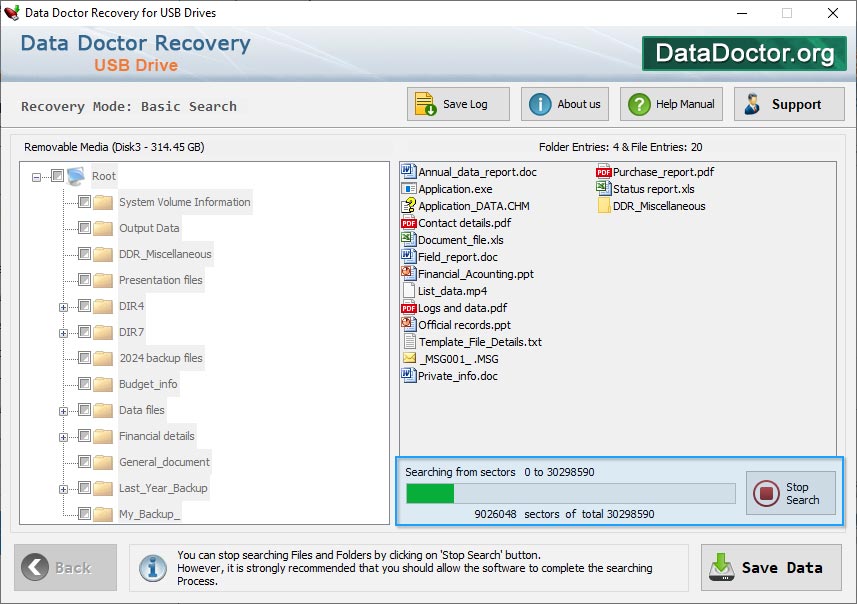Select the Application.exe file icon

408,189
